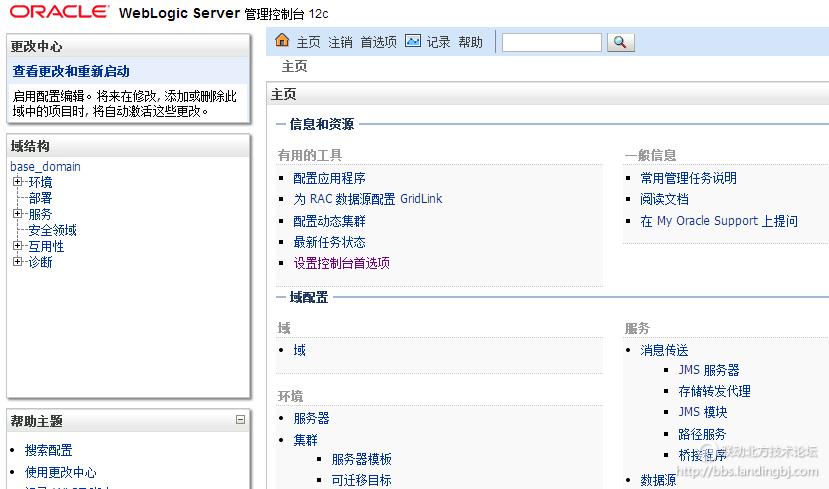Open 为 RAC 数据源配置 GridLink link
Image resolution: width=829 pixels, height=489 pixels.
(368, 199)
